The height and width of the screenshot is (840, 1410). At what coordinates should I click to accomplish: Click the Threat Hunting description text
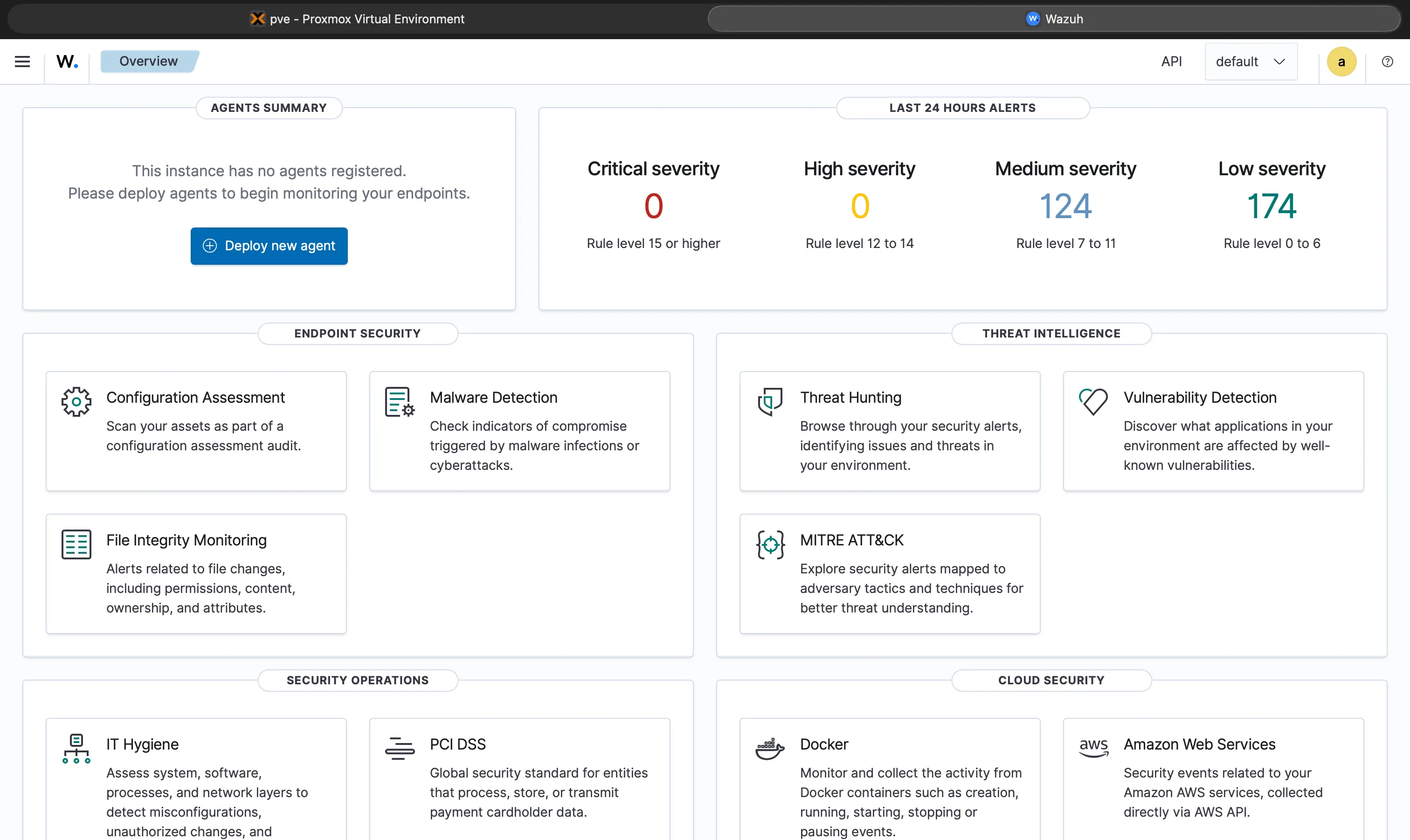pos(911,446)
